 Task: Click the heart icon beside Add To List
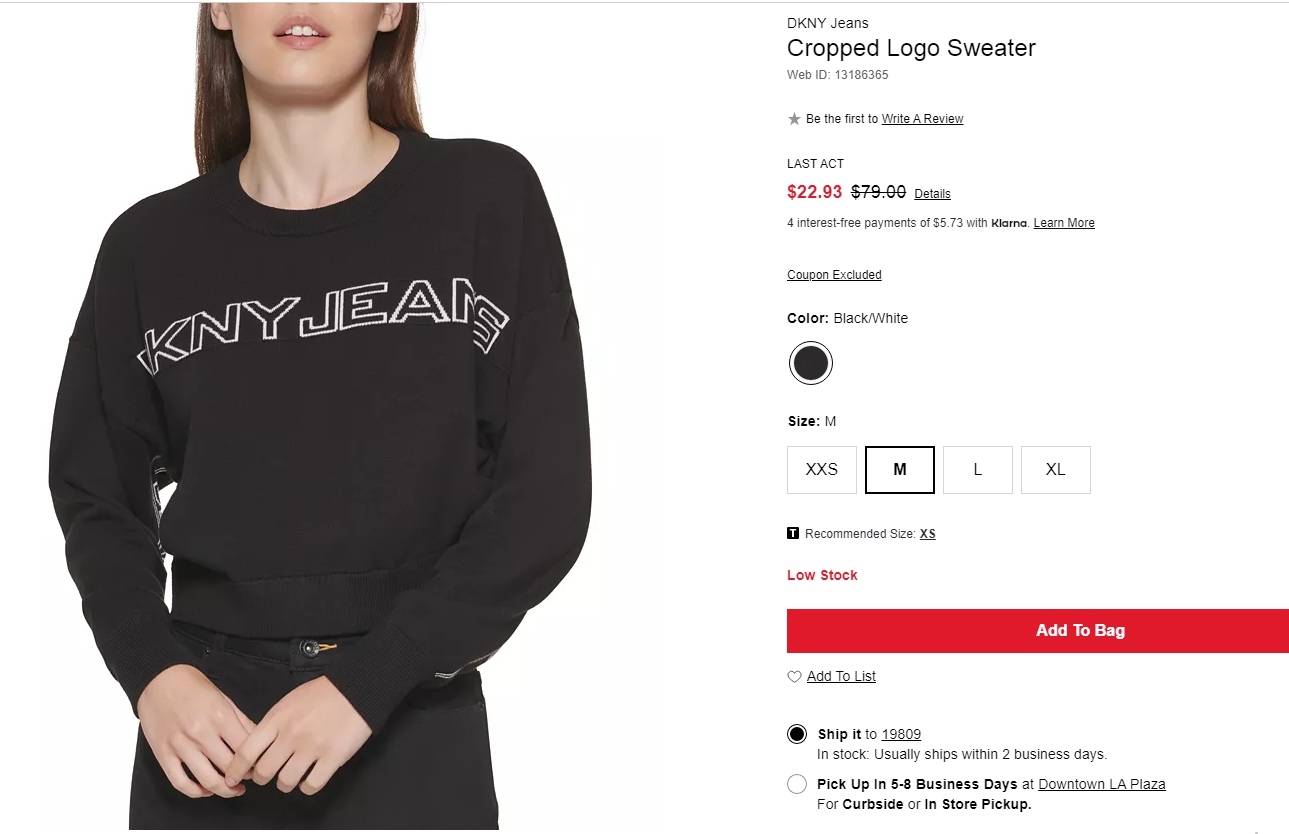pyautogui.click(x=794, y=677)
